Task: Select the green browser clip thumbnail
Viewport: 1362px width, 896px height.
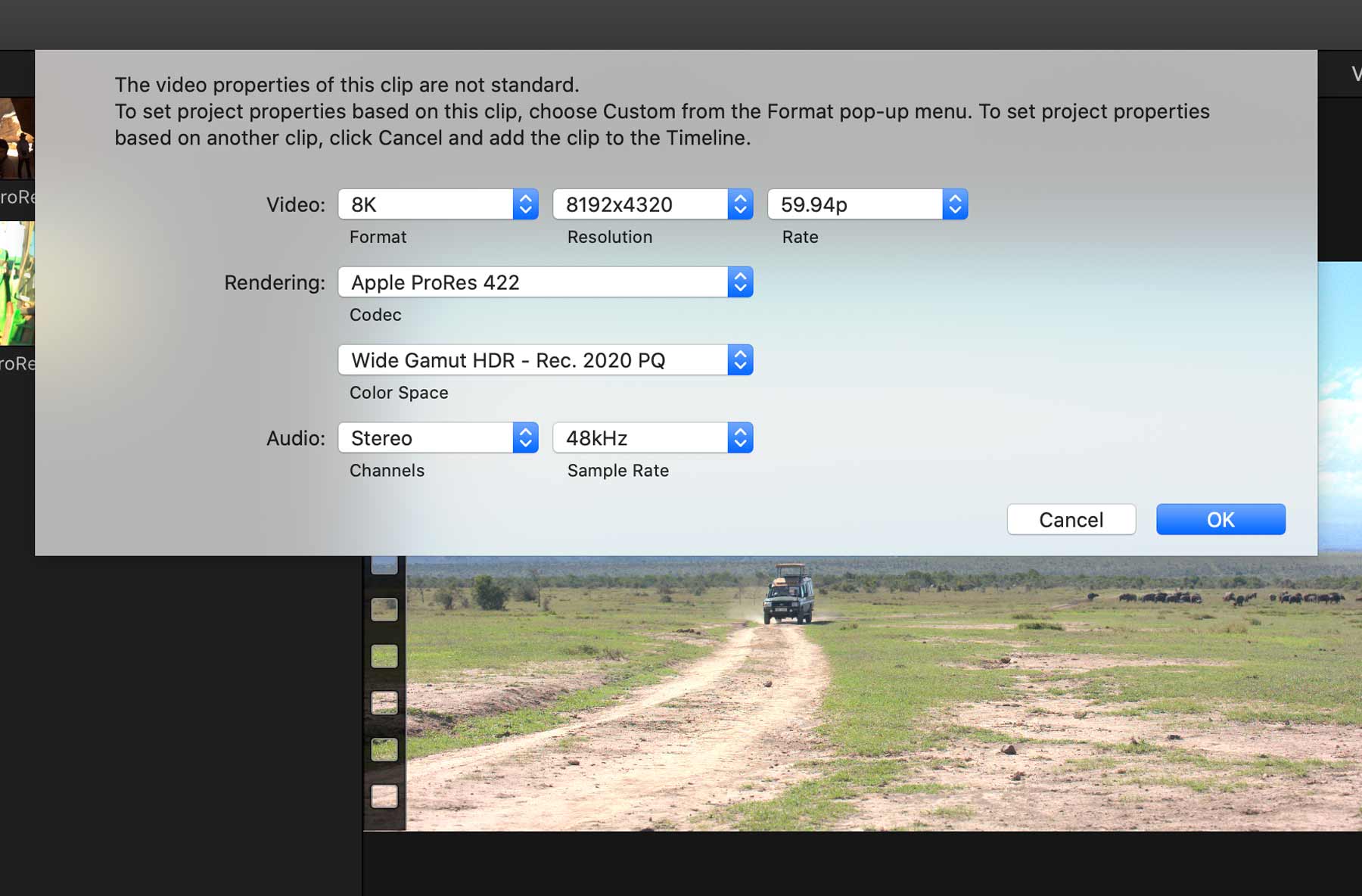Action: 17,284
